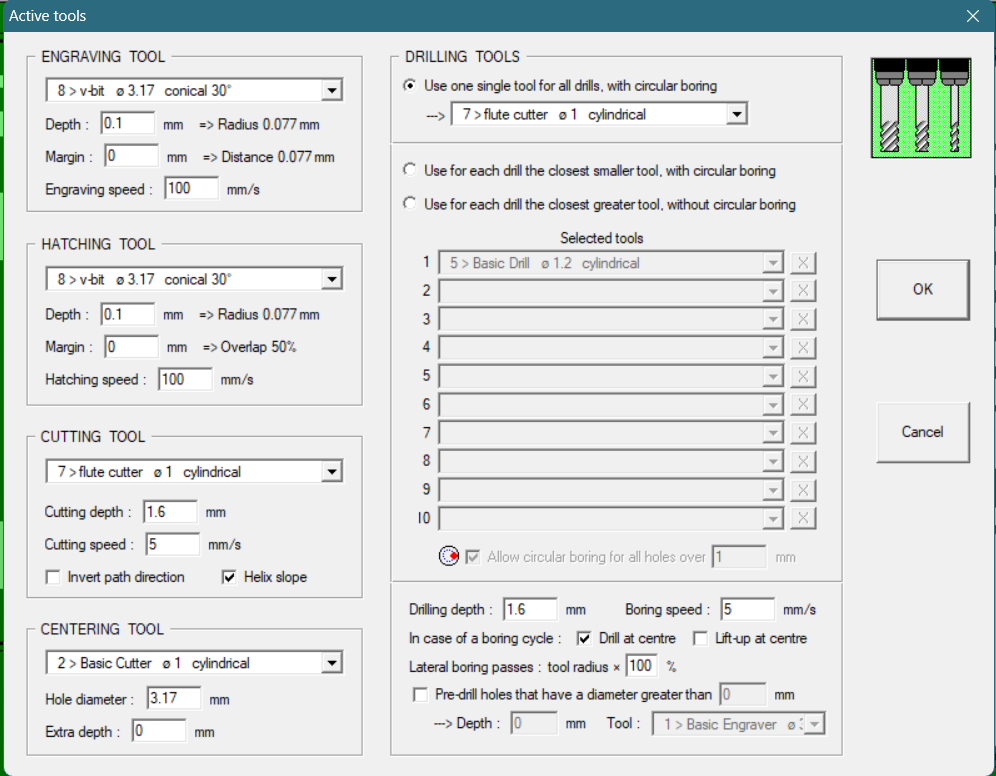Open selected tools row 3 dropdown
The width and height of the screenshot is (996, 776).
(772, 319)
